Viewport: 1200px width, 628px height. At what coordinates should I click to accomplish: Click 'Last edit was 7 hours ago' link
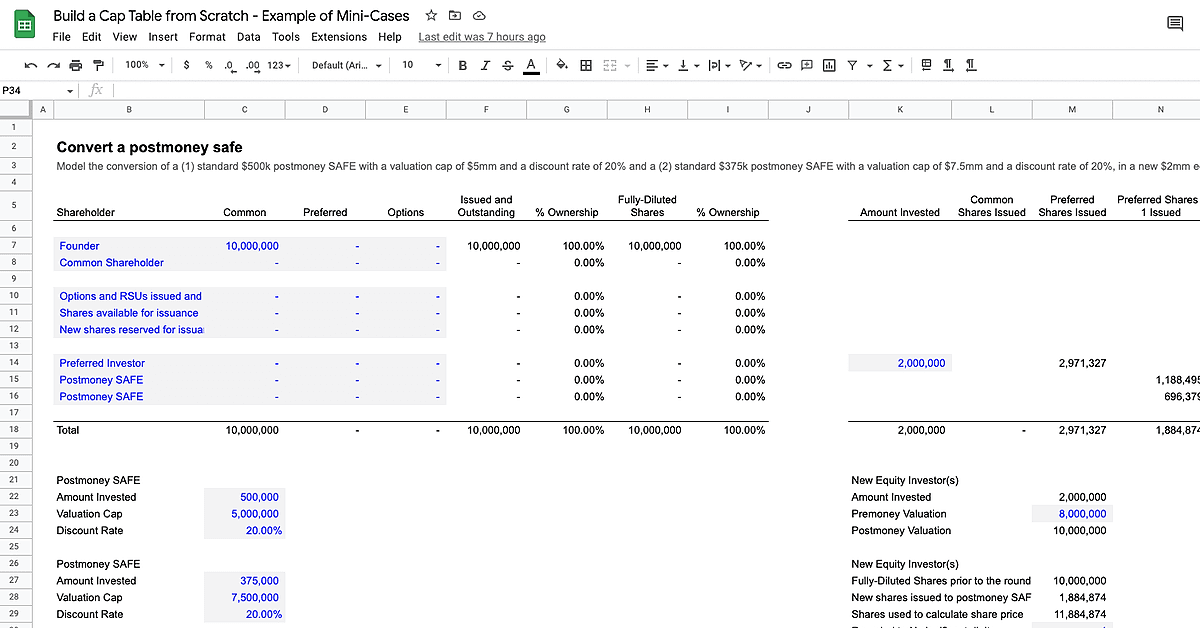click(482, 37)
